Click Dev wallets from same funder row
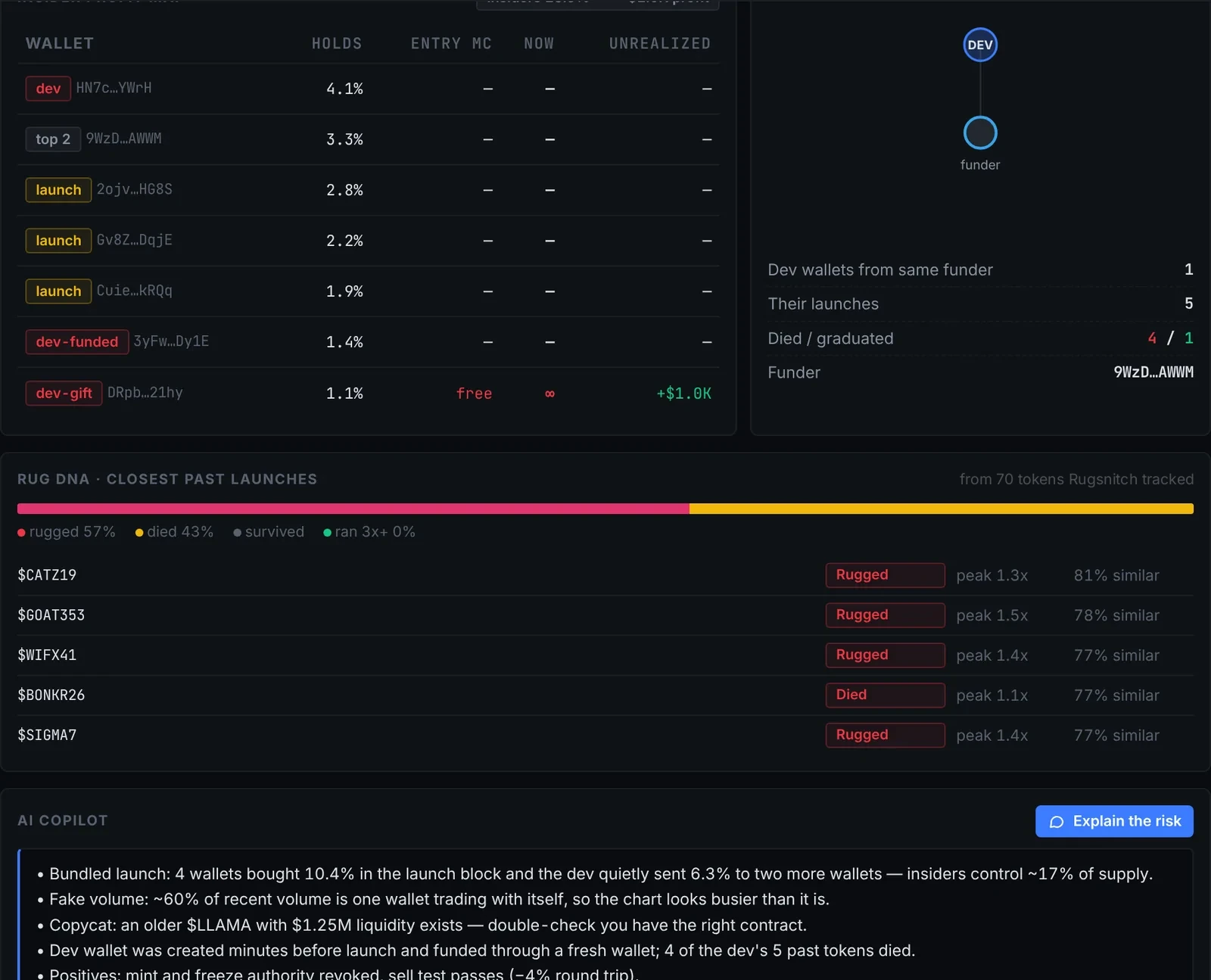This screenshot has height=980, width=1211. 980,269
